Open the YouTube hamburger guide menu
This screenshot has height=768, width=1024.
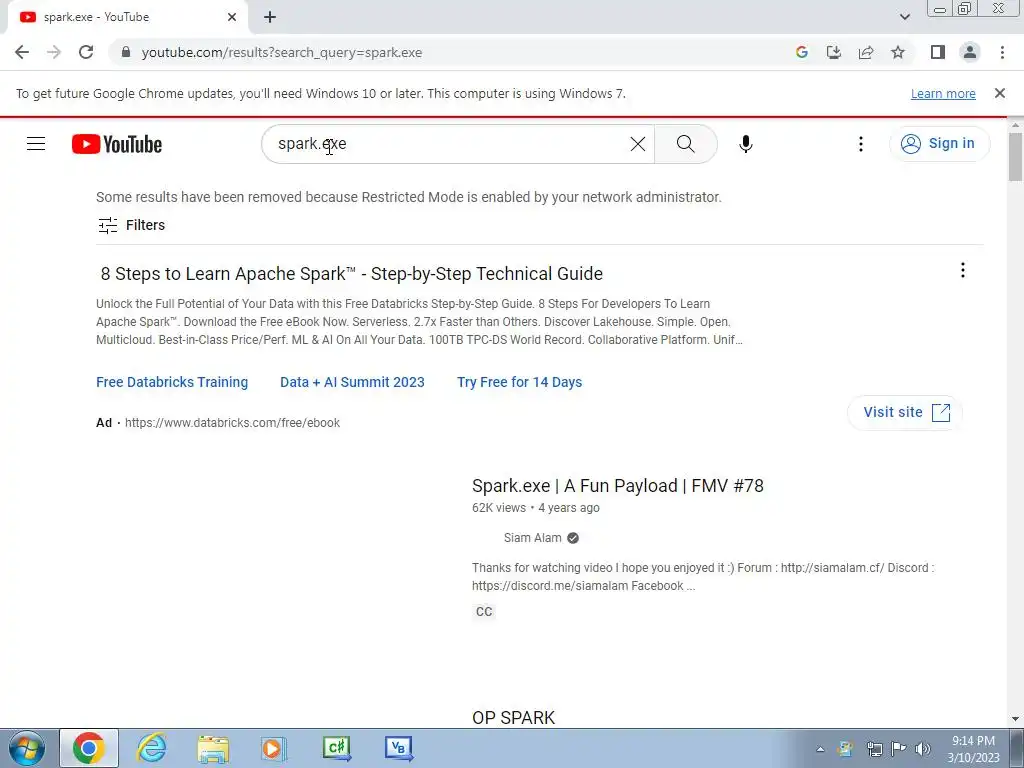[x=36, y=144]
